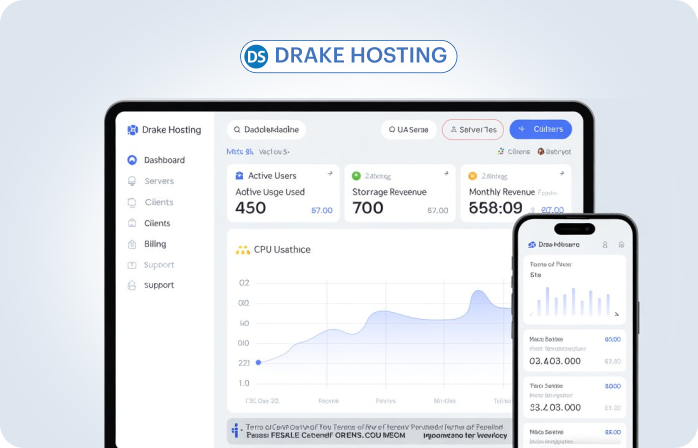The width and height of the screenshot is (698, 448).
Task: Click the search field in the top bar
Action: pos(266,129)
